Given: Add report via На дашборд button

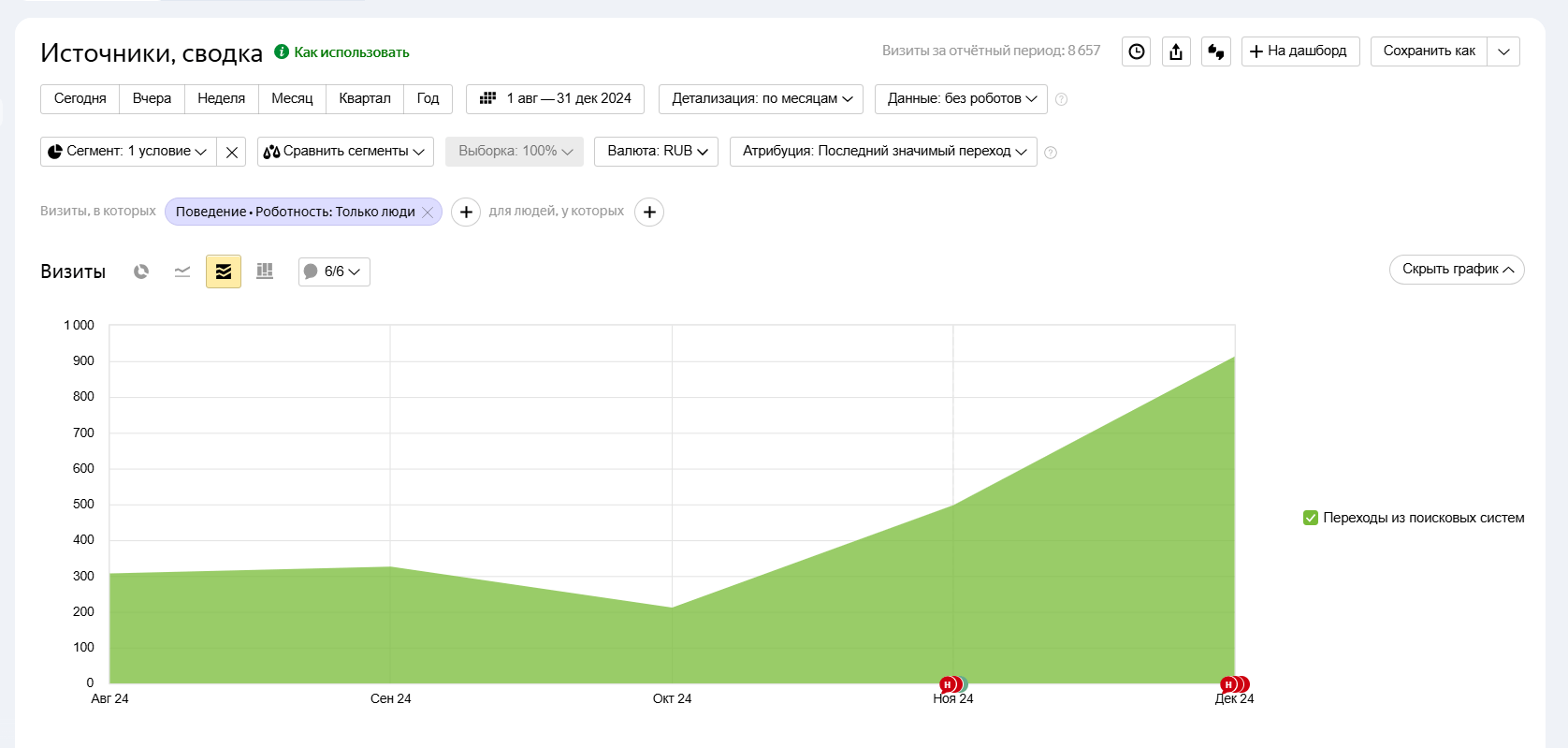Looking at the screenshot, I should pos(1300,51).
